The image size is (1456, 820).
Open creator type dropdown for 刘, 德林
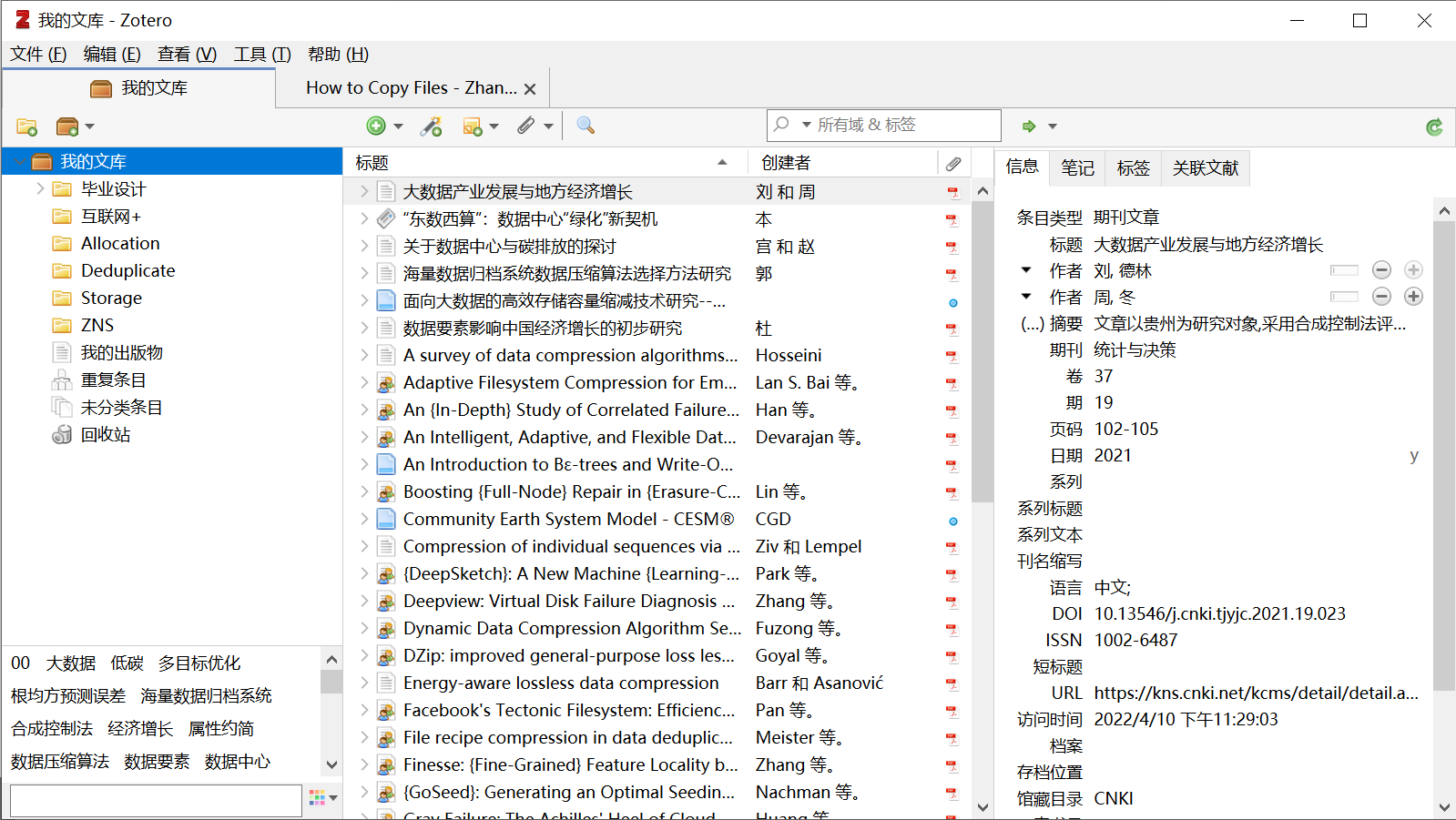tap(1026, 270)
